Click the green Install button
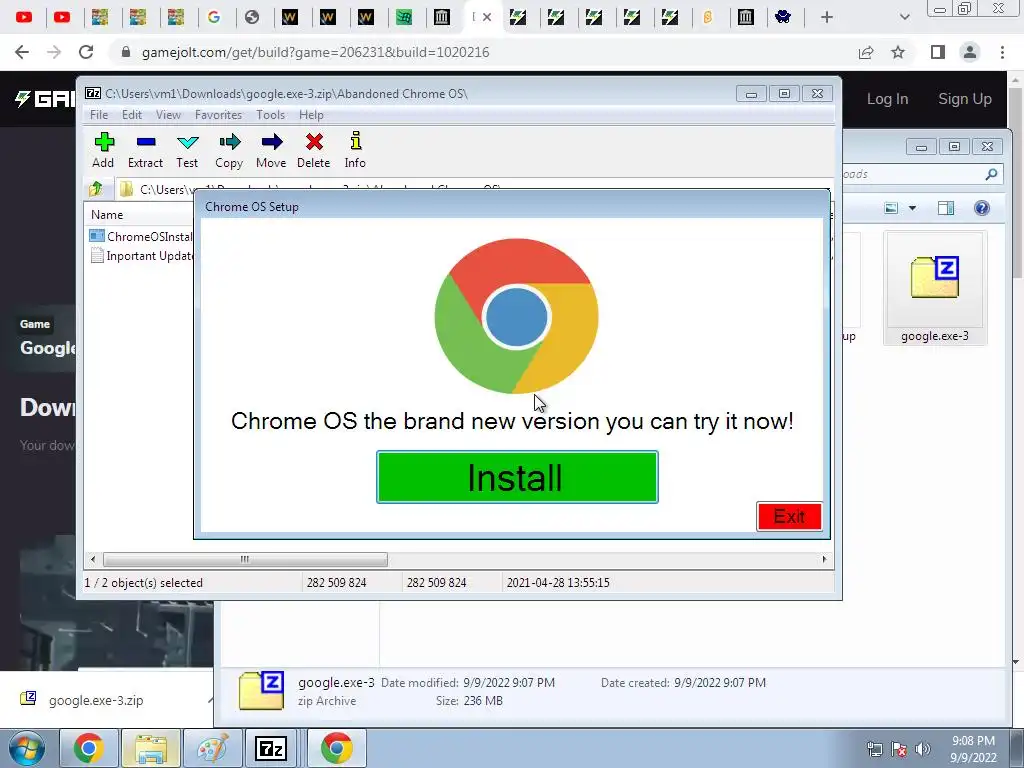This screenshot has height=768, width=1024. pos(517,477)
